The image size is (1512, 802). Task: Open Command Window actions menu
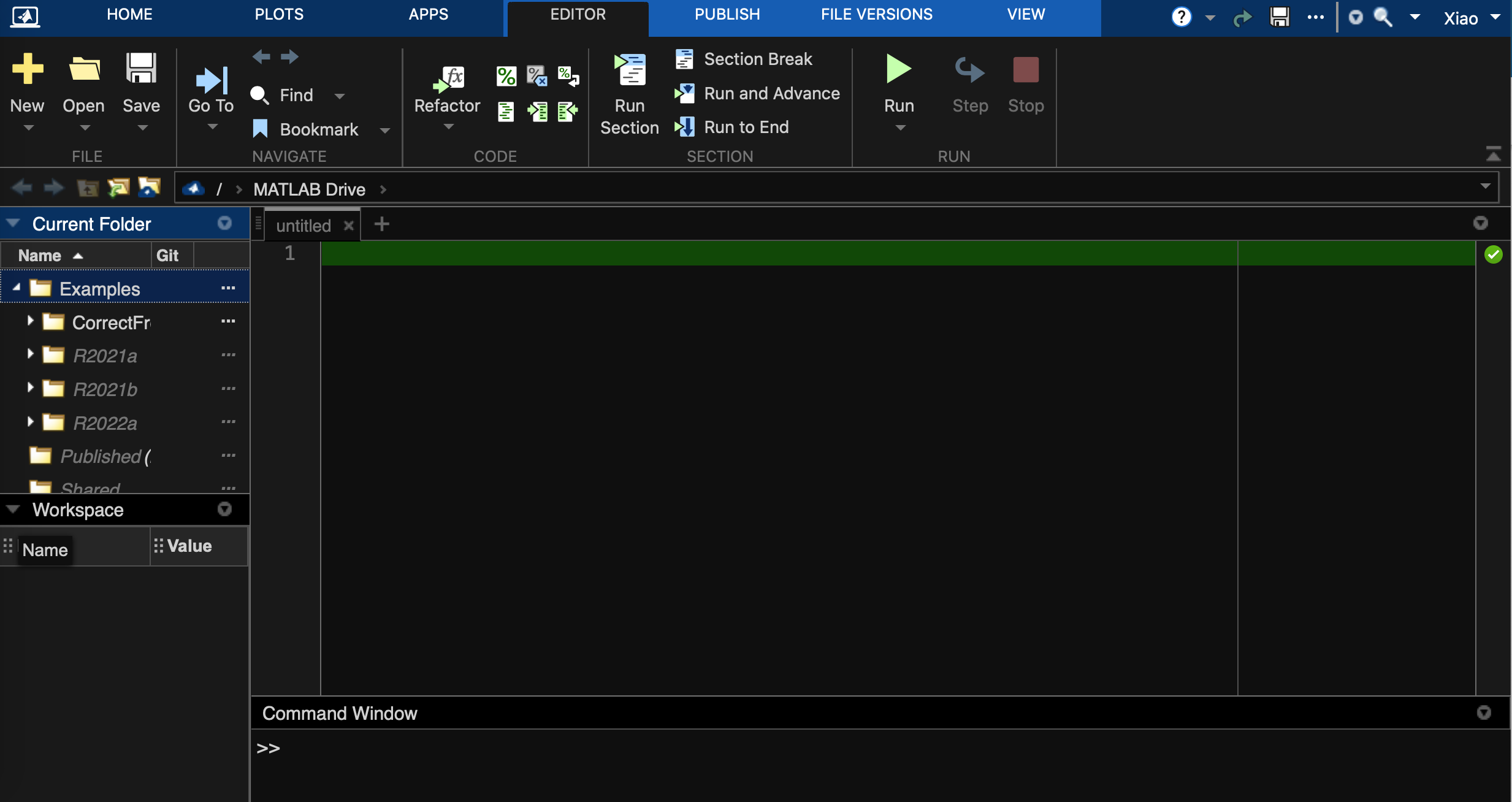pyautogui.click(x=1484, y=712)
